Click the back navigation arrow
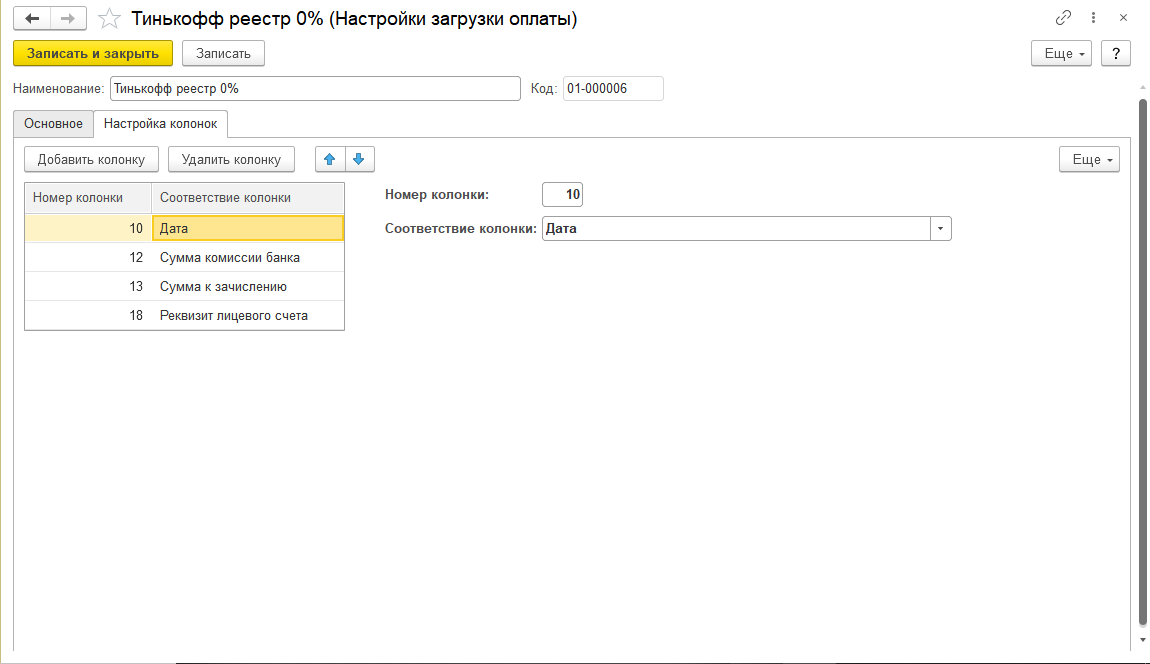This screenshot has height=664, width=1150. pyautogui.click(x=32, y=18)
